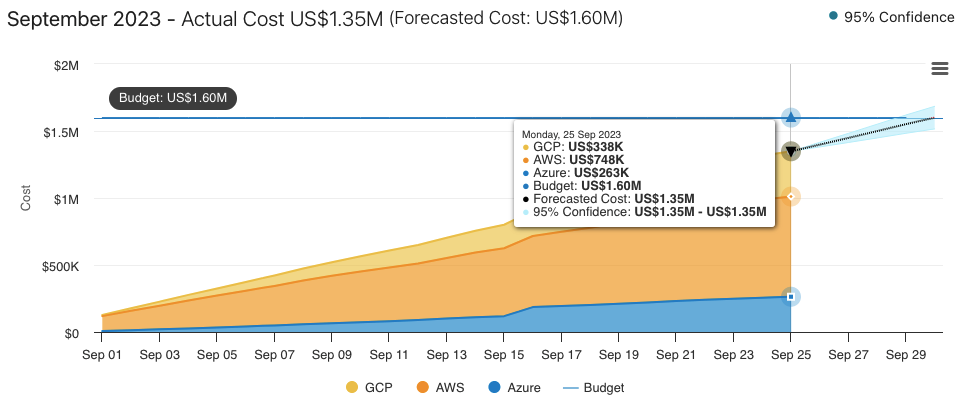This screenshot has height=408, width=963.
Task: Click the Budget: US$1.60M label pill
Action: pyautogui.click(x=173, y=98)
